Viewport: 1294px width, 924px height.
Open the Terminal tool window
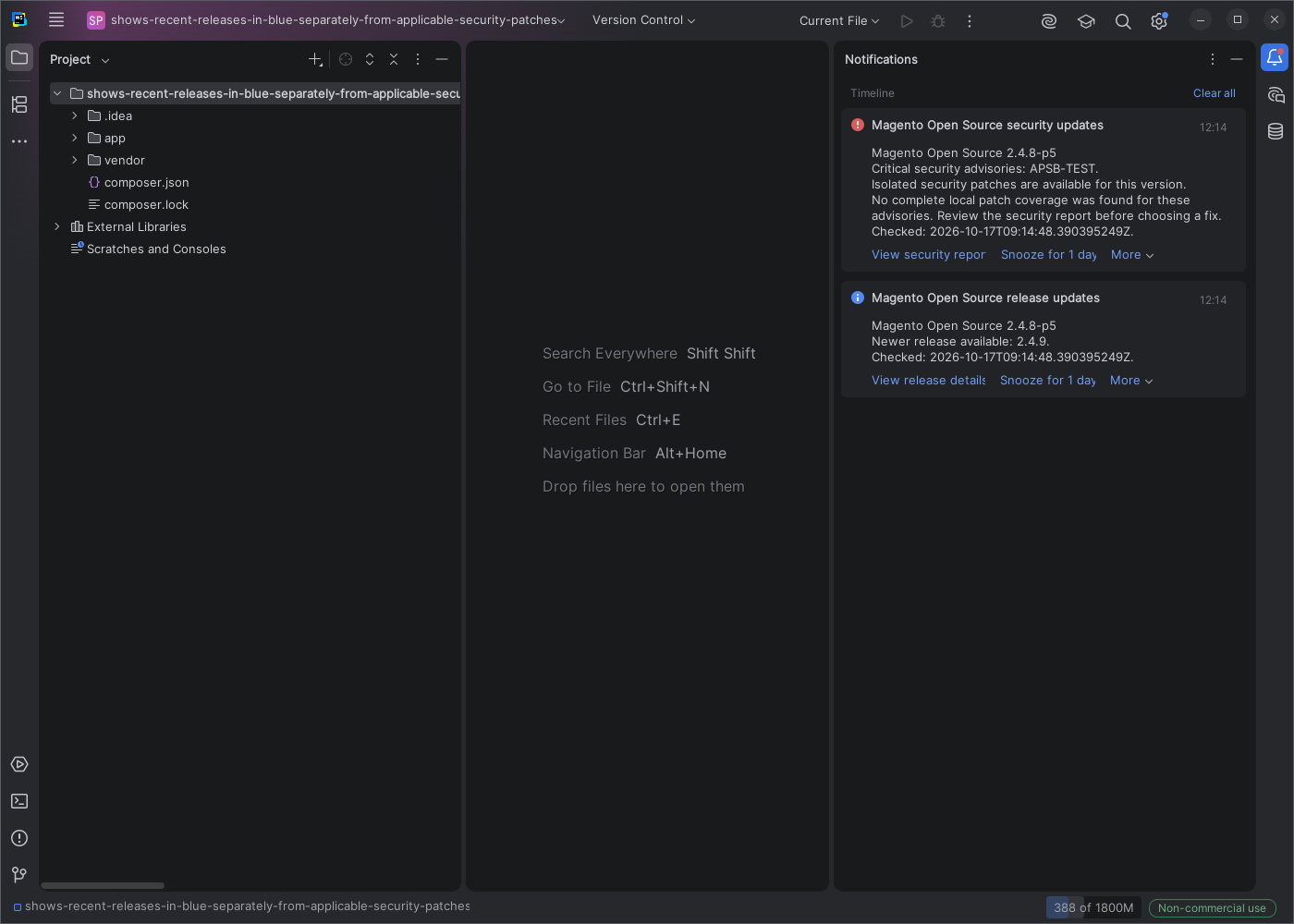click(x=19, y=801)
